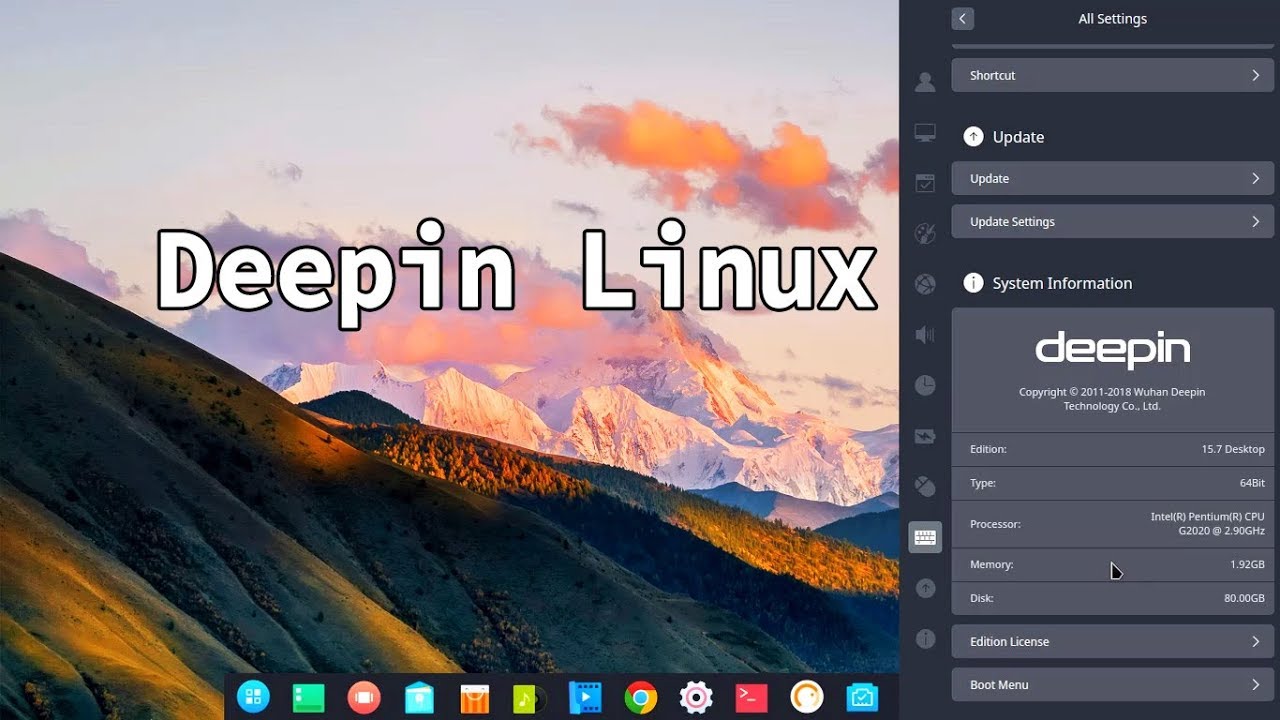The image size is (1280, 720).
Task: Open the Power management sidebar icon
Action: (x=925, y=436)
